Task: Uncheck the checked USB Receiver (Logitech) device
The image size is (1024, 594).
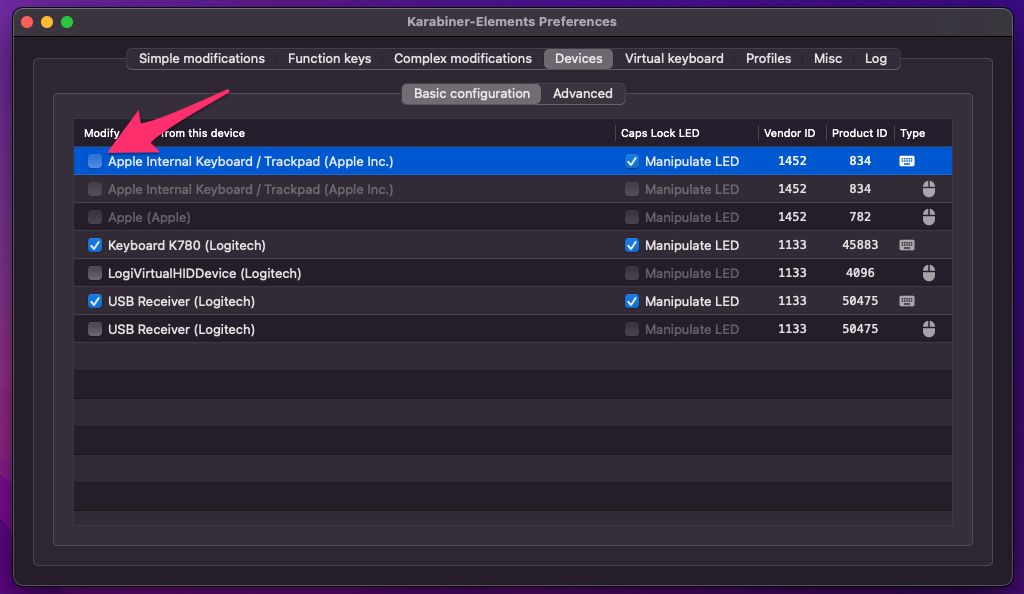Action: pyautogui.click(x=95, y=301)
